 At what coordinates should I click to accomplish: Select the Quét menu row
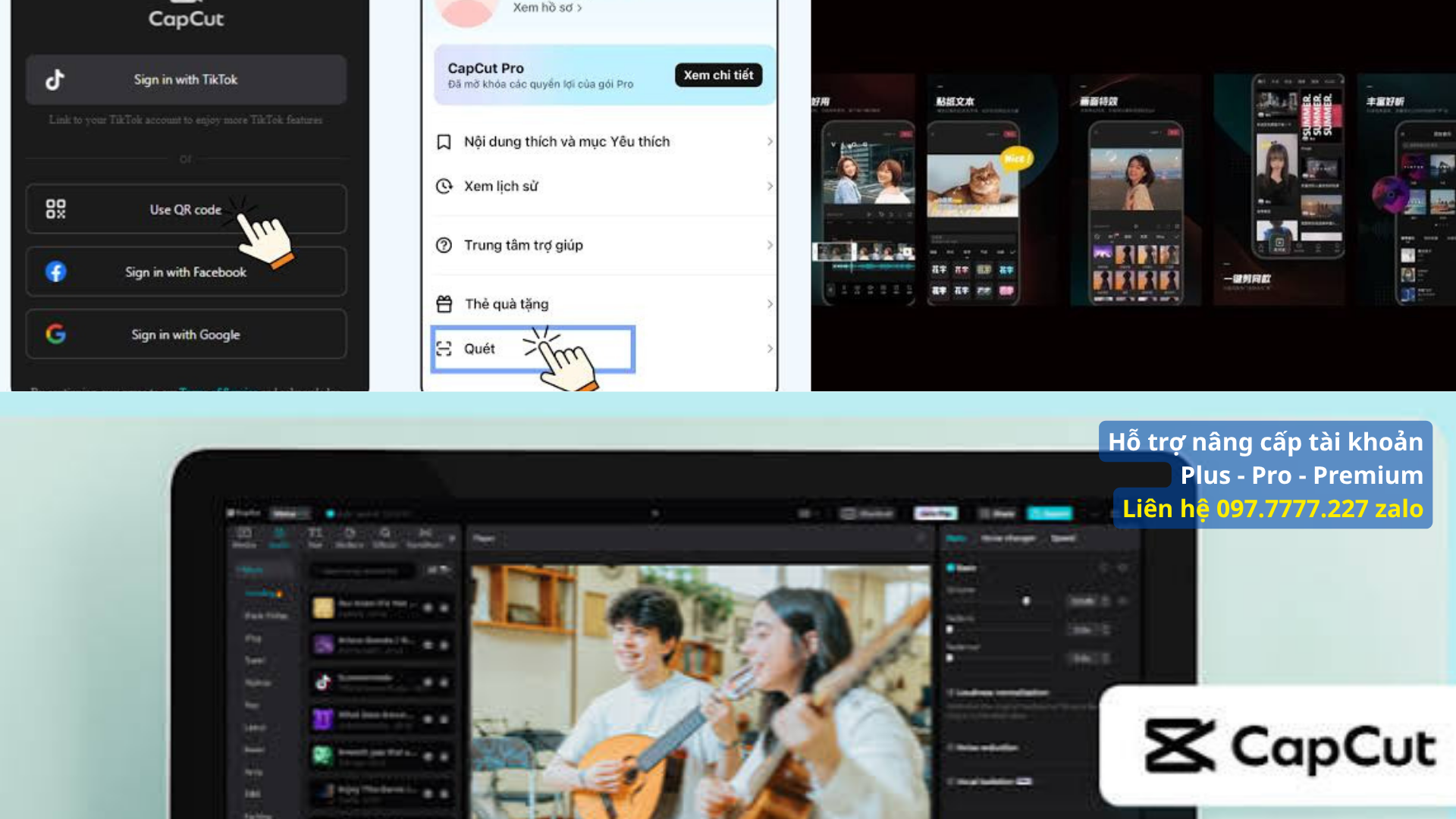603,349
